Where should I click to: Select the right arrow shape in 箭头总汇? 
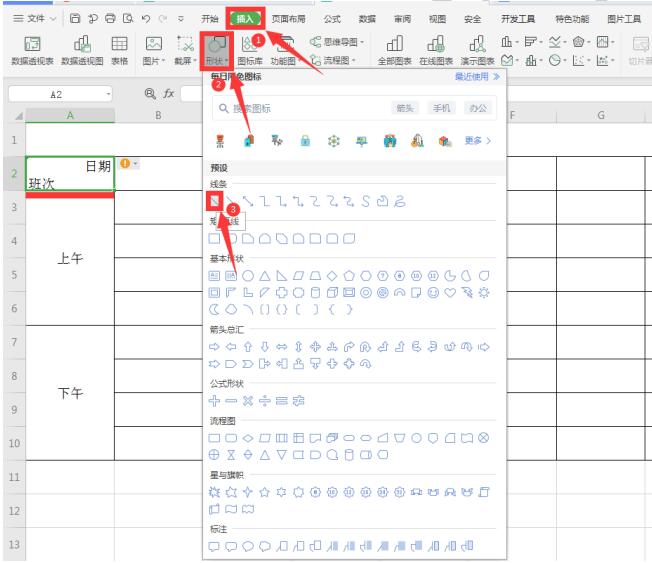tap(214, 347)
